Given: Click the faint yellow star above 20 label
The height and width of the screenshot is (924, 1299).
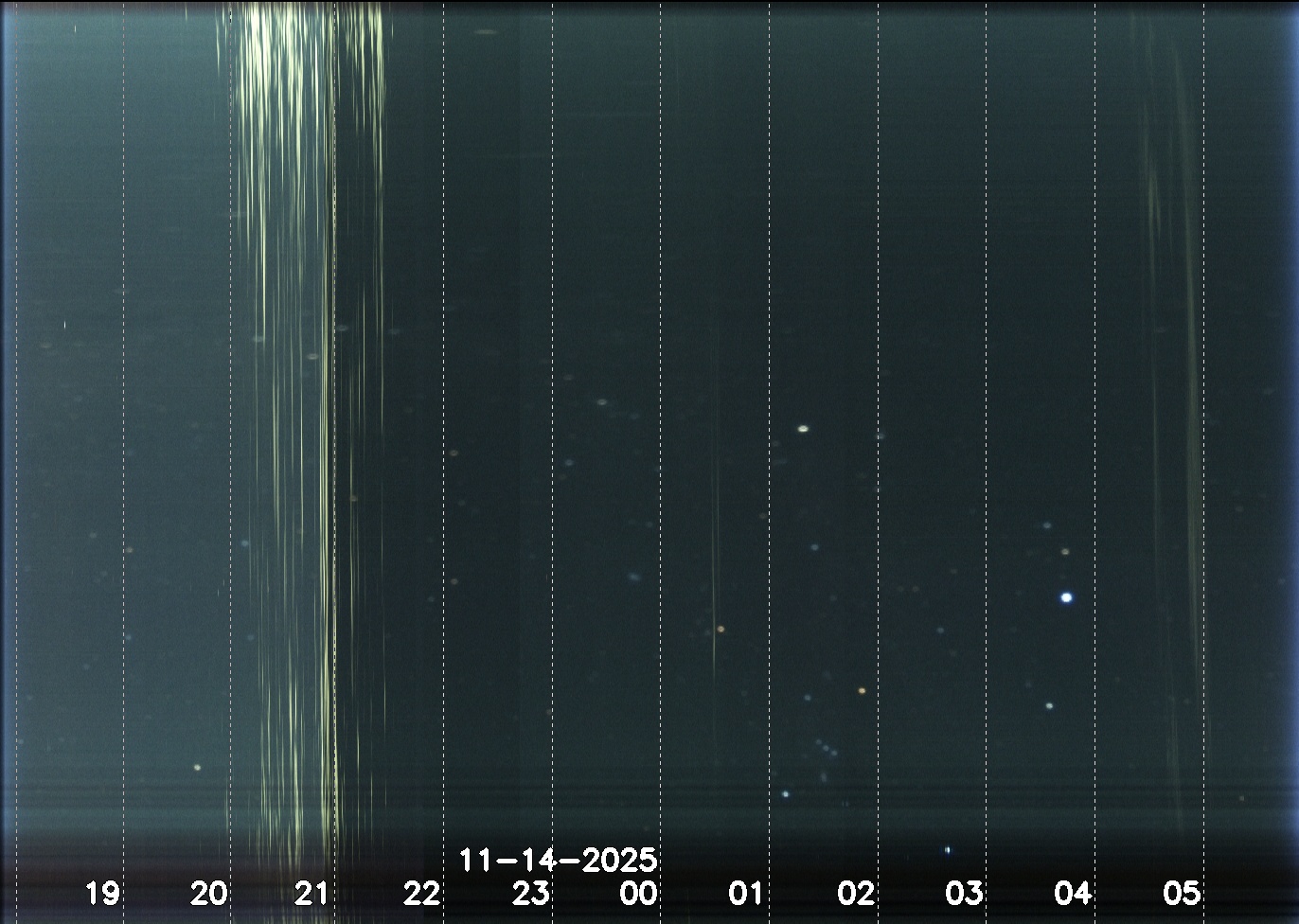Looking at the screenshot, I should [197, 767].
